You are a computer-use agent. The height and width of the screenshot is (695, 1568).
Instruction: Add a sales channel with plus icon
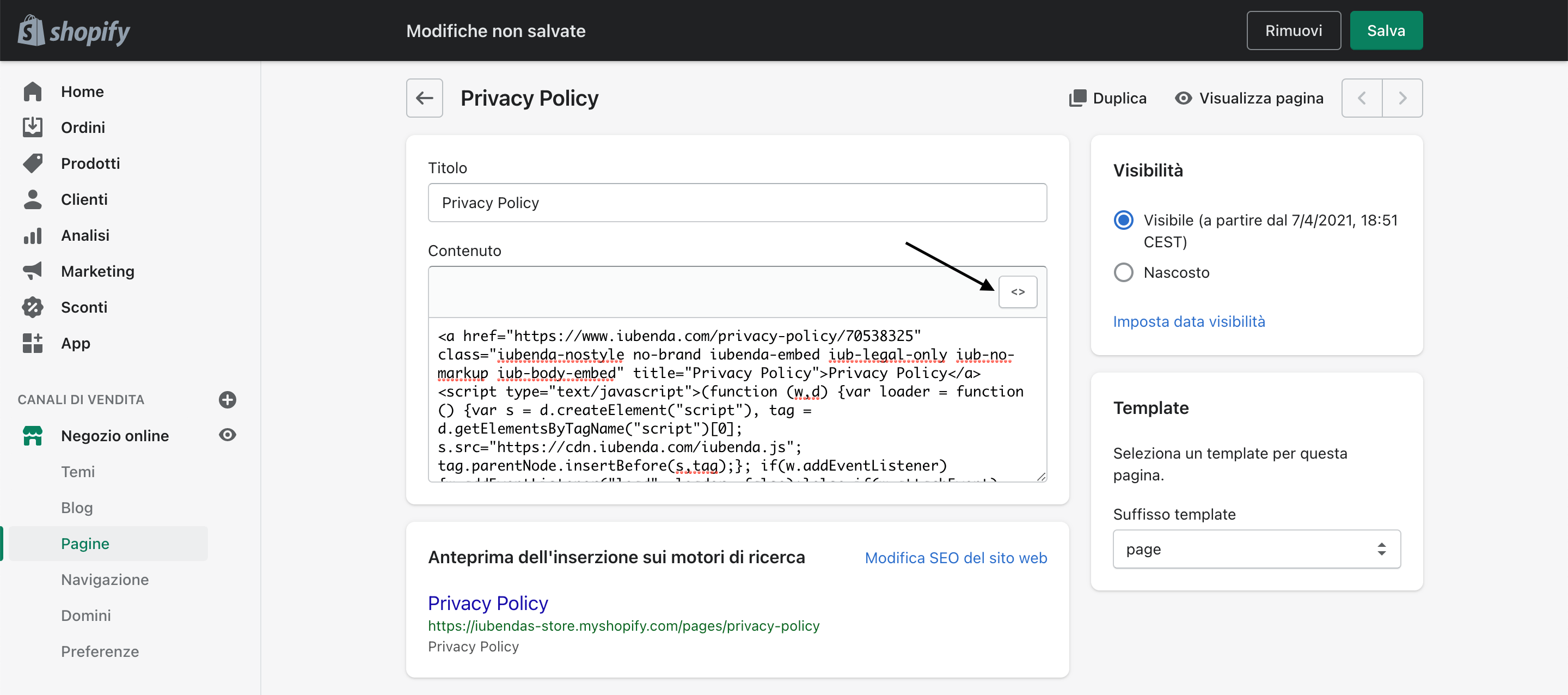[227, 400]
